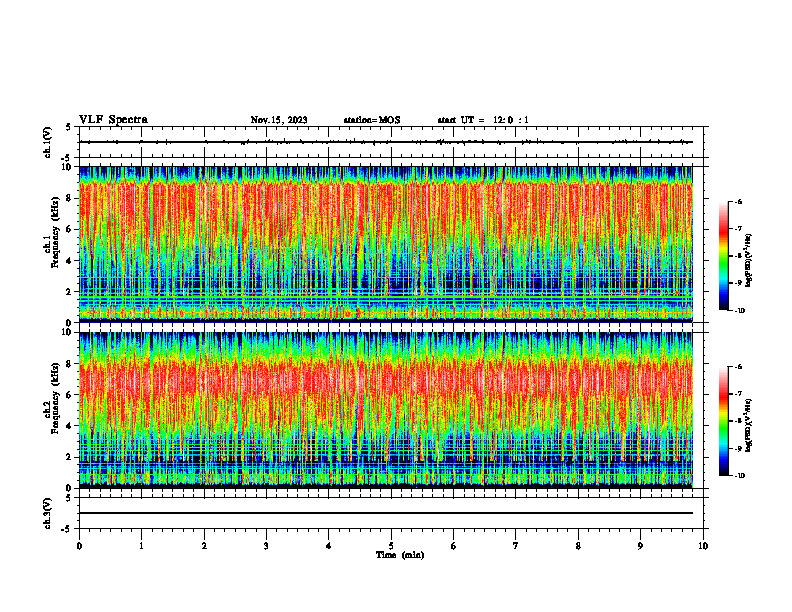
Task: Click time axis tick label '2'
Action: pyautogui.click(x=204, y=546)
